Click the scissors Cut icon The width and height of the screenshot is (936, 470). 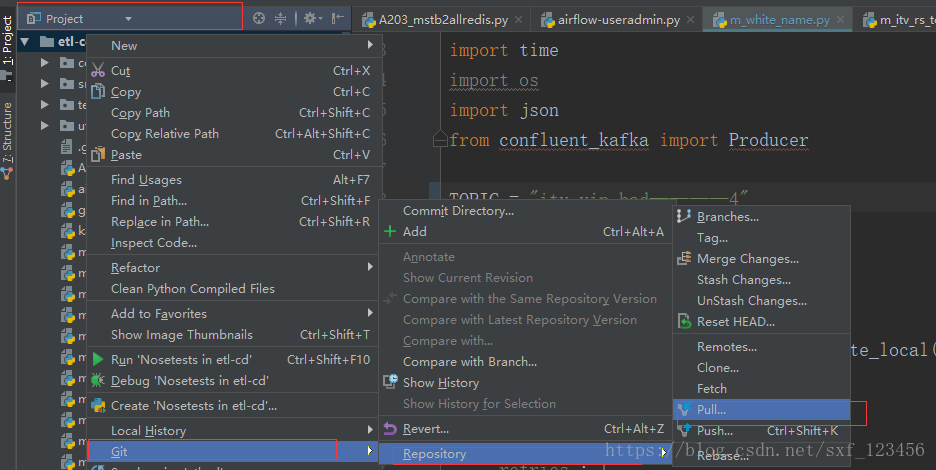[98, 70]
